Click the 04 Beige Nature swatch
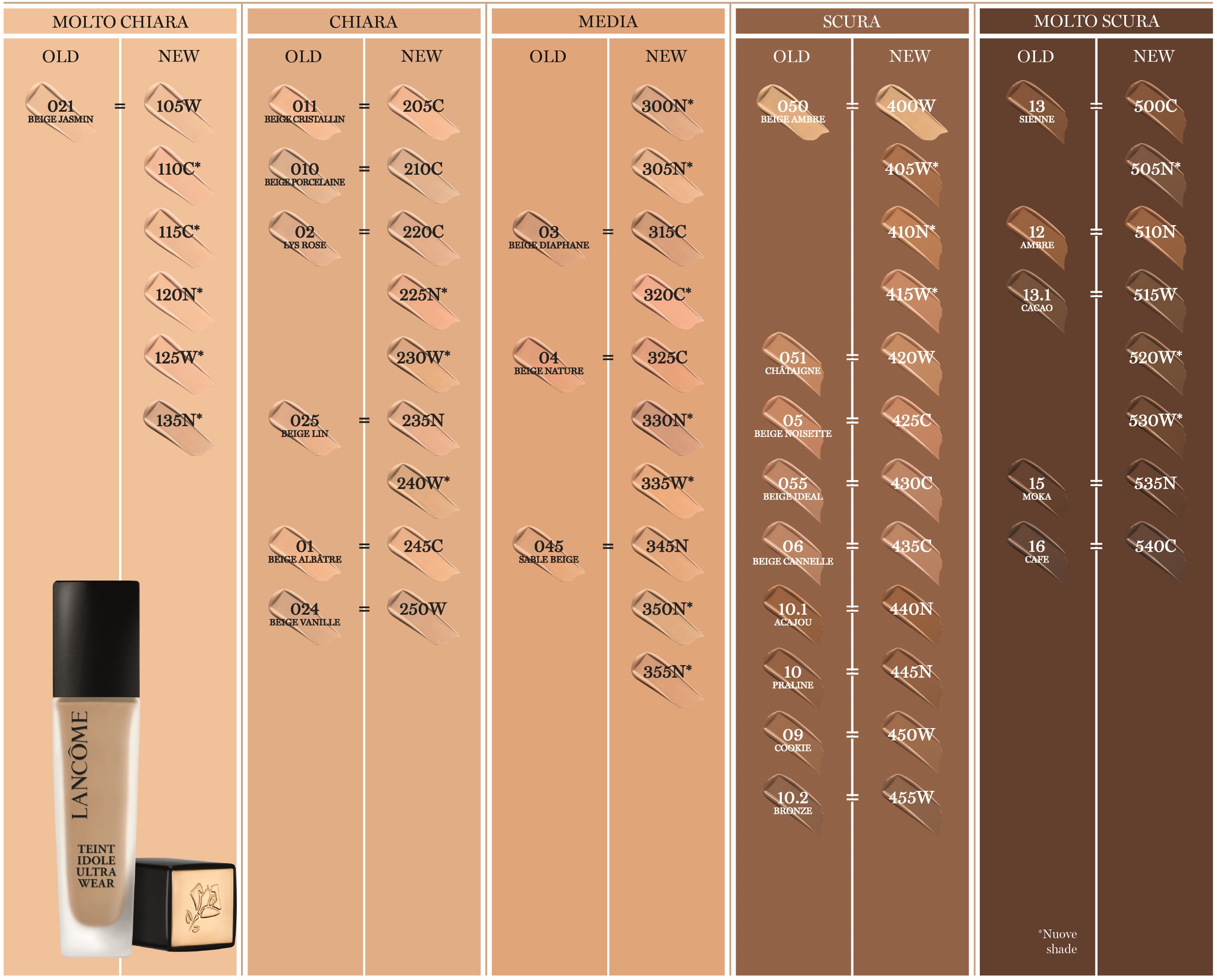 (549, 364)
